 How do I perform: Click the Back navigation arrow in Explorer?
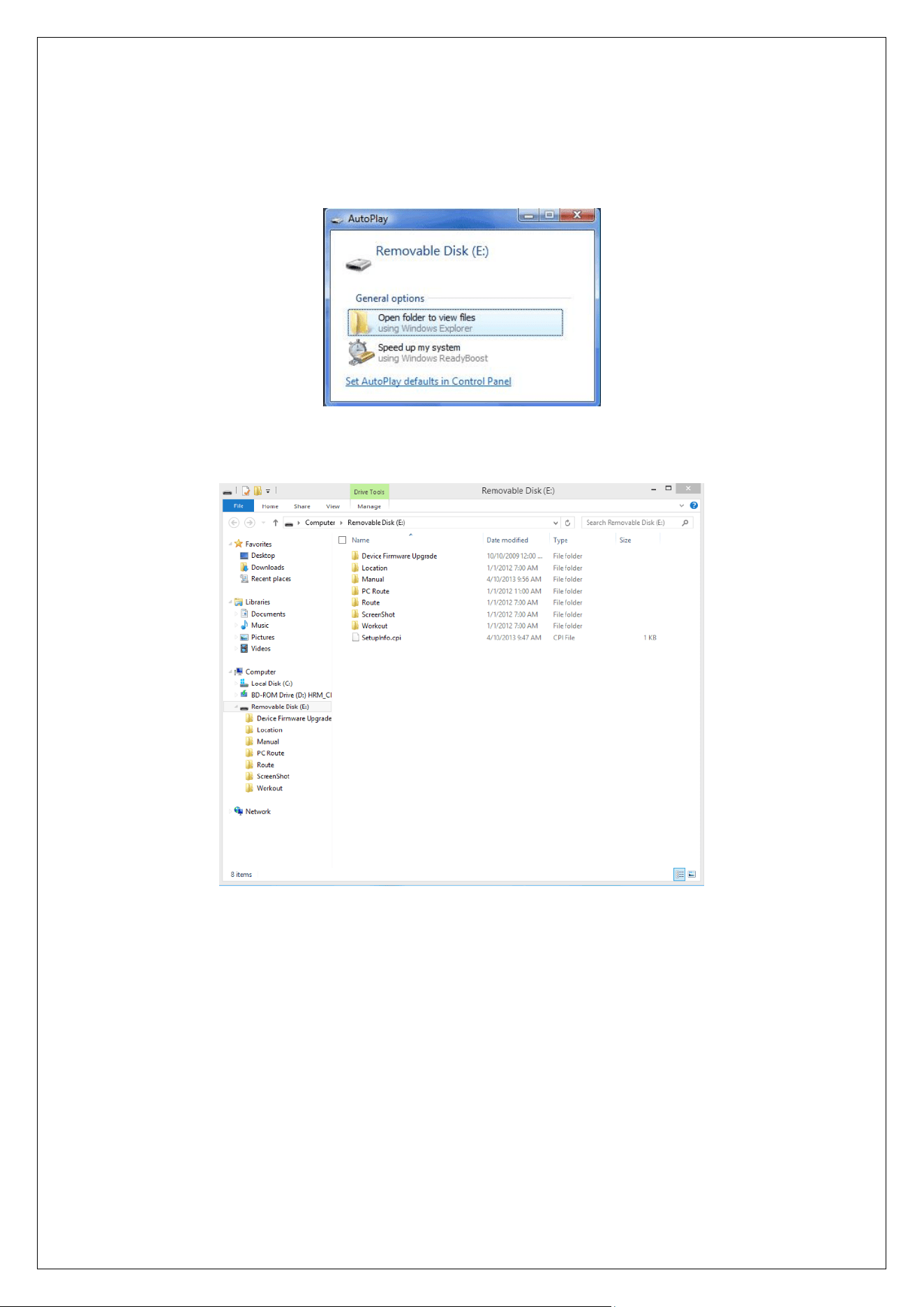pyautogui.click(x=234, y=522)
